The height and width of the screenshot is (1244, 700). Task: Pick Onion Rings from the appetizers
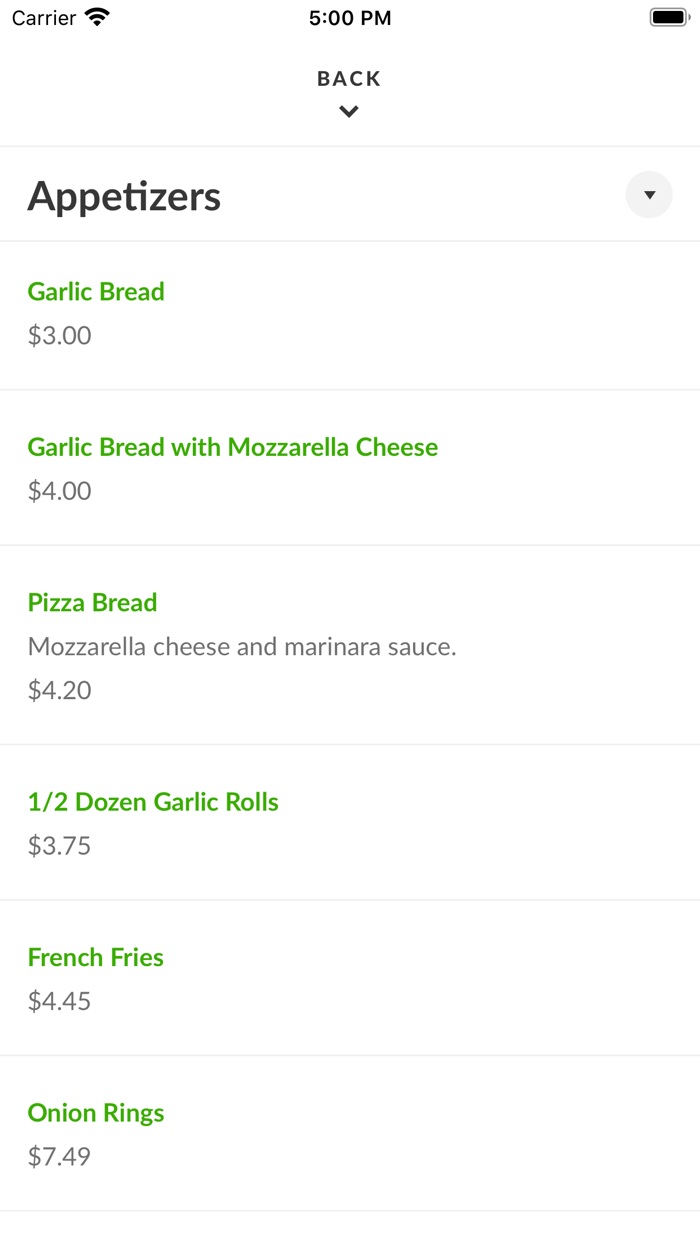pos(96,1112)
